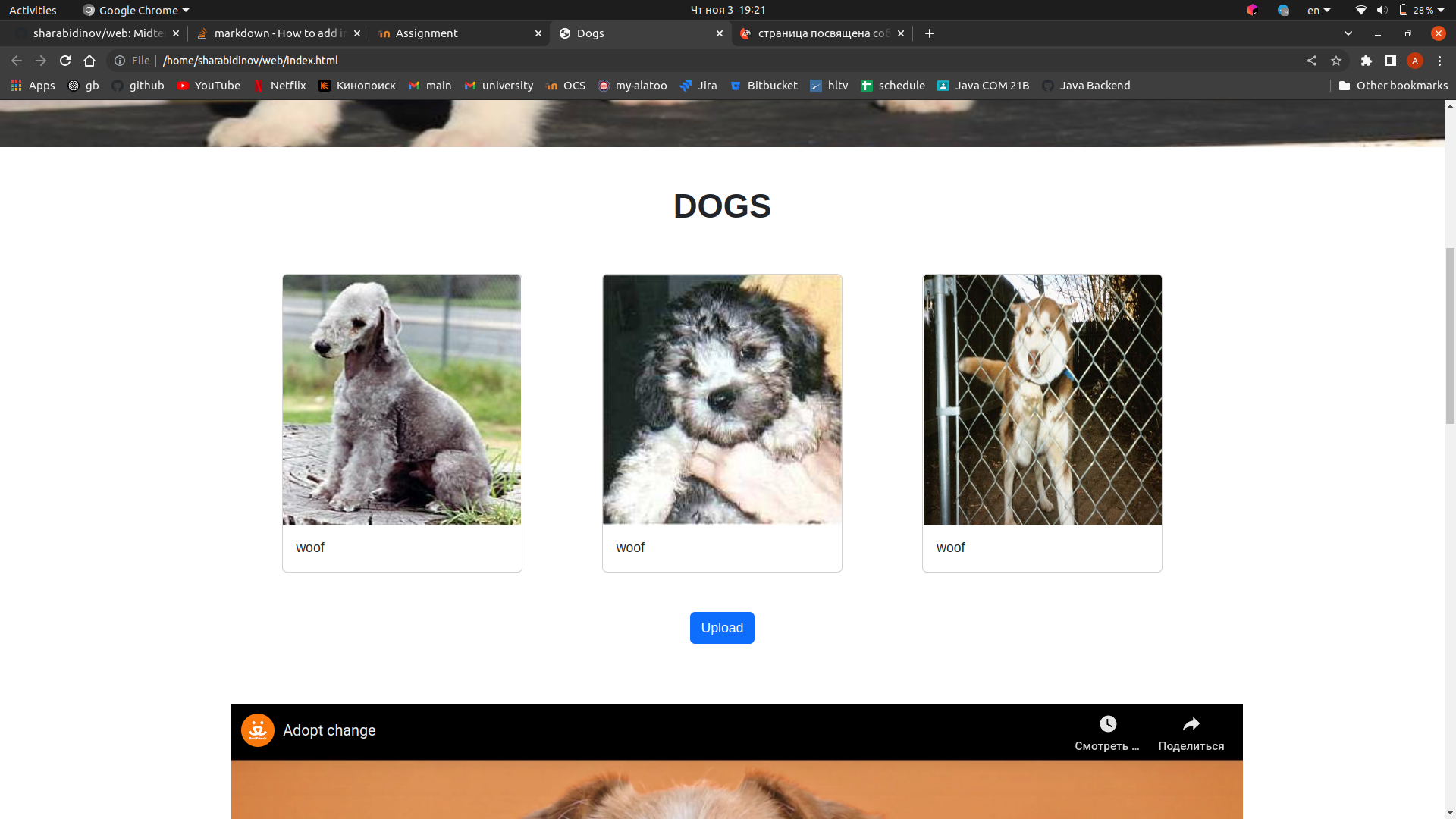The height and width of the screenshot is (819, 1456).
Task: Click the Upload button
Action: pos(721,628)
